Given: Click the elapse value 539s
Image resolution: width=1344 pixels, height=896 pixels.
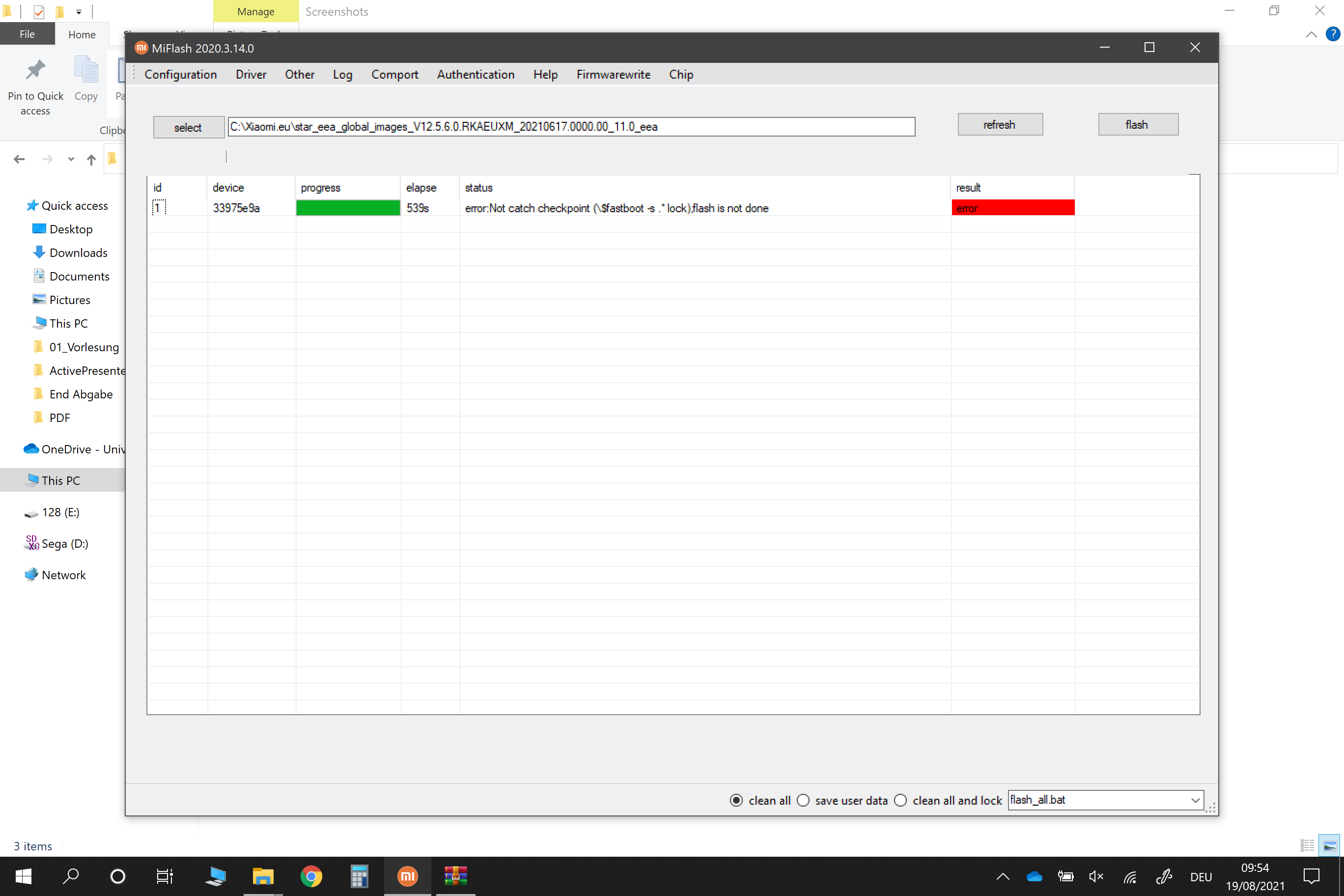Looking at the screenshot, I should 417,208.
